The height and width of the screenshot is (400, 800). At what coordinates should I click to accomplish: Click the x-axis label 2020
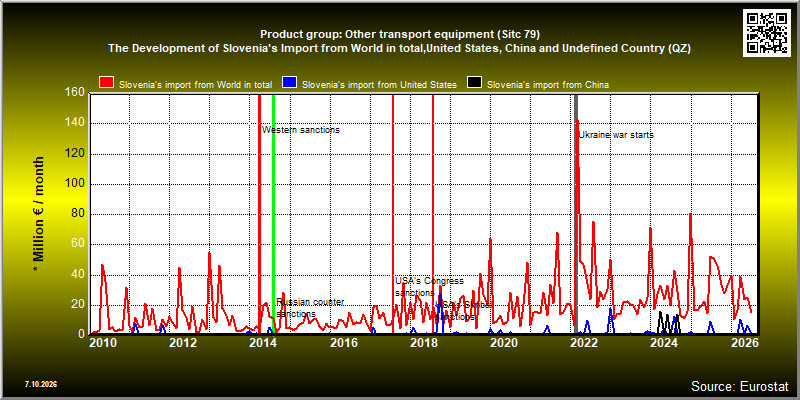[x=504, y=342]
